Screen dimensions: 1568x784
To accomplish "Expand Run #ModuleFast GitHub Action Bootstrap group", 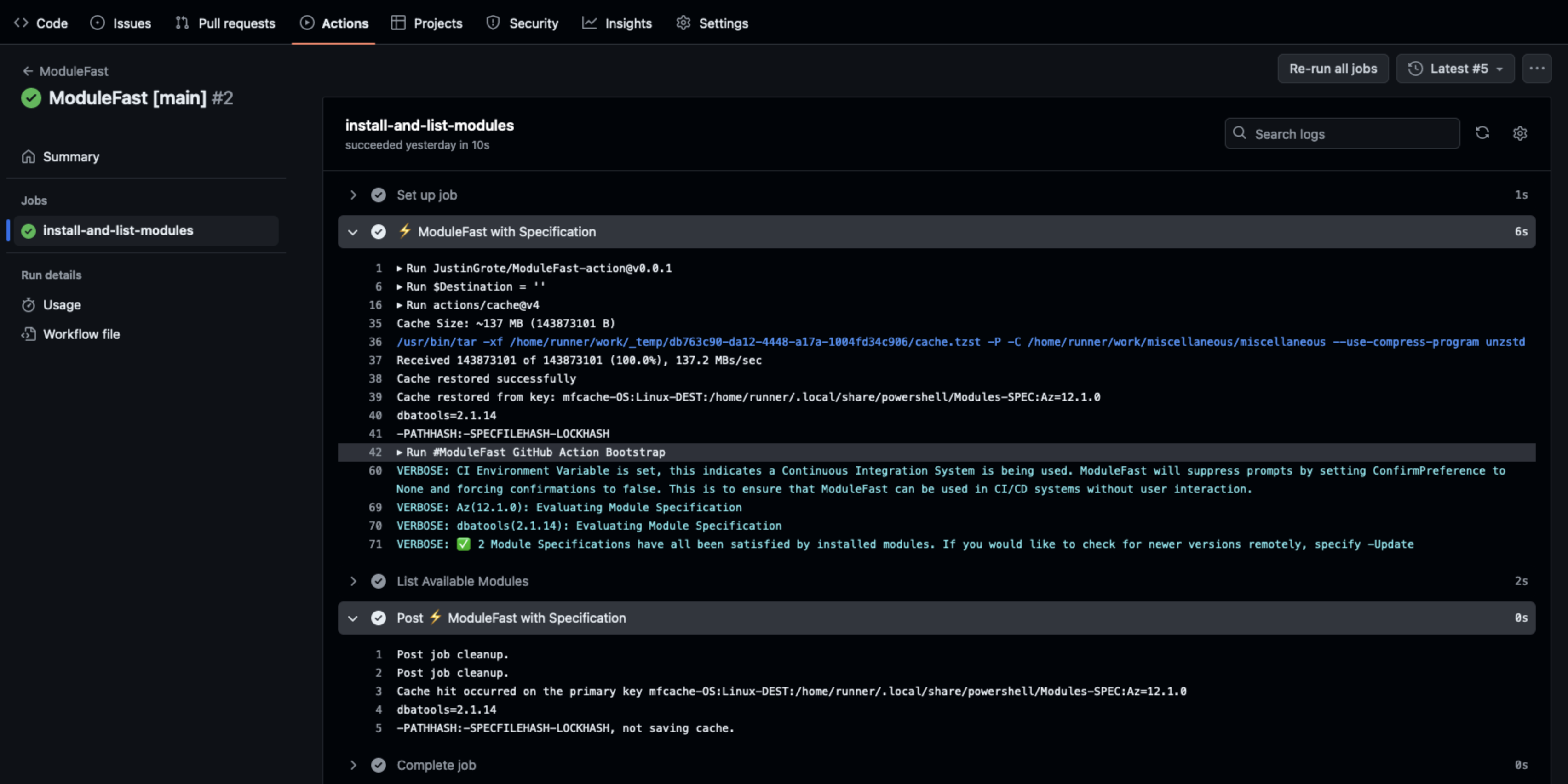I will pyautogui.click(x=531, y=452).
